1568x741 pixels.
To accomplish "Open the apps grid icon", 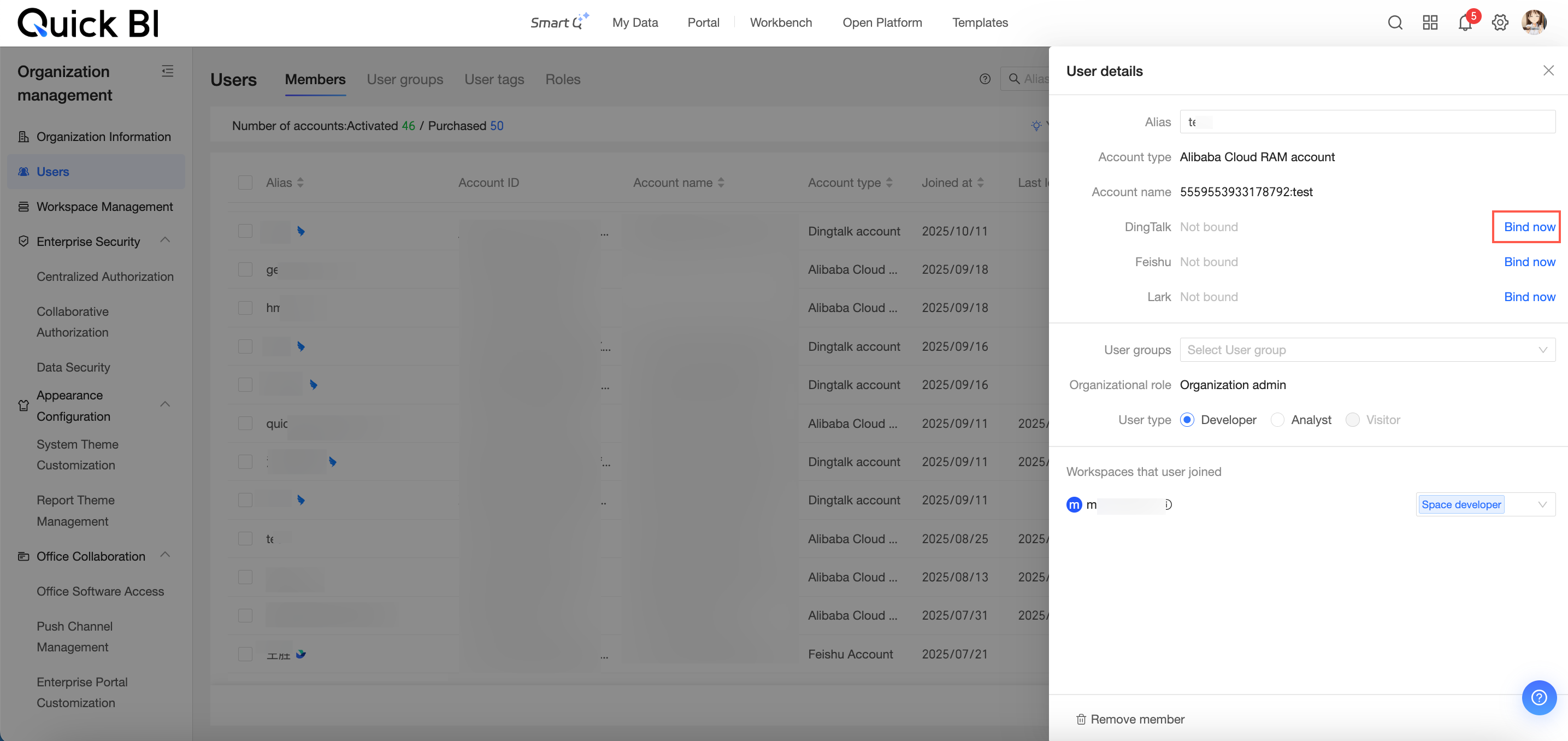I will (x=1429, y=23).
